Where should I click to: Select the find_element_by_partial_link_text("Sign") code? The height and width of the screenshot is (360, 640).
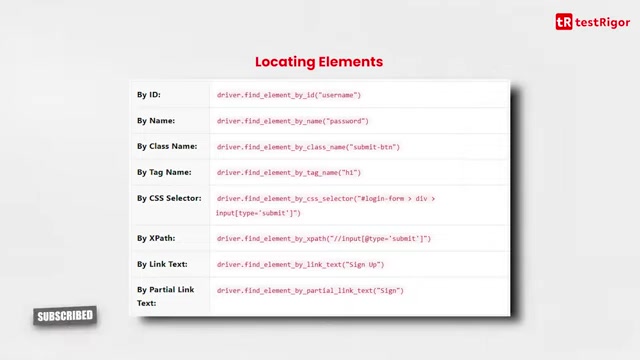coord(310,291)
